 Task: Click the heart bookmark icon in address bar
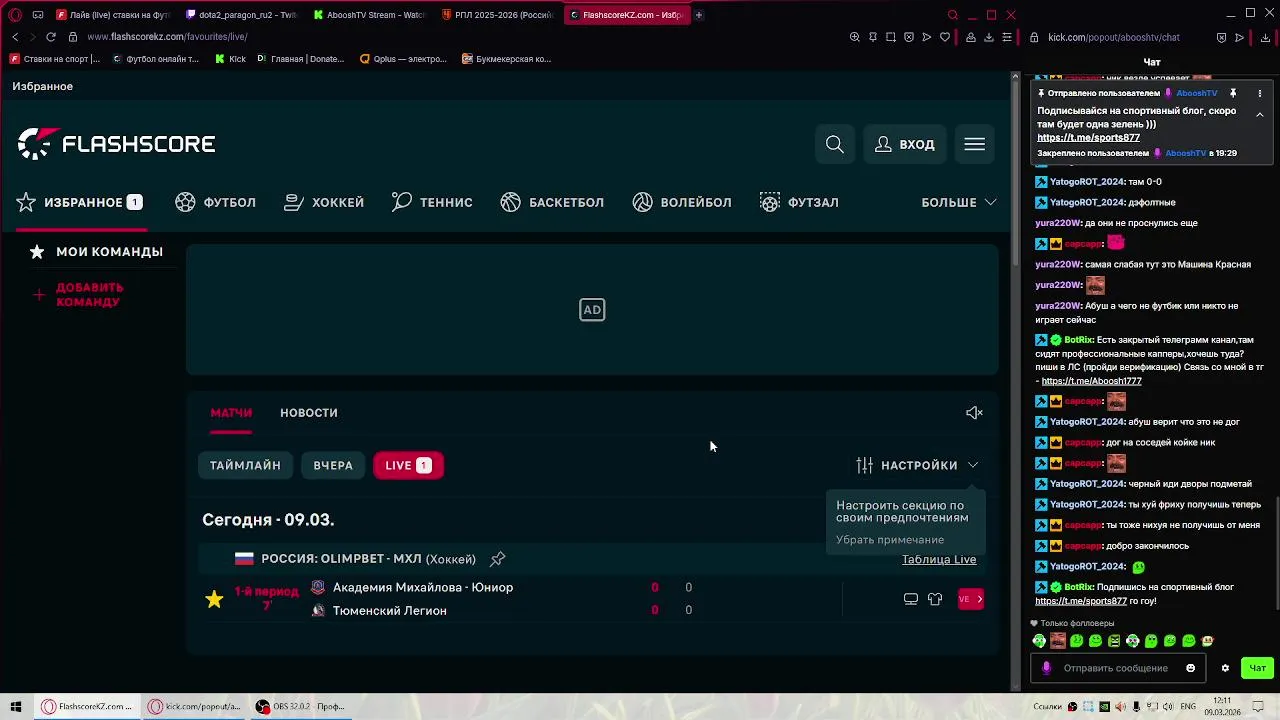945,37
